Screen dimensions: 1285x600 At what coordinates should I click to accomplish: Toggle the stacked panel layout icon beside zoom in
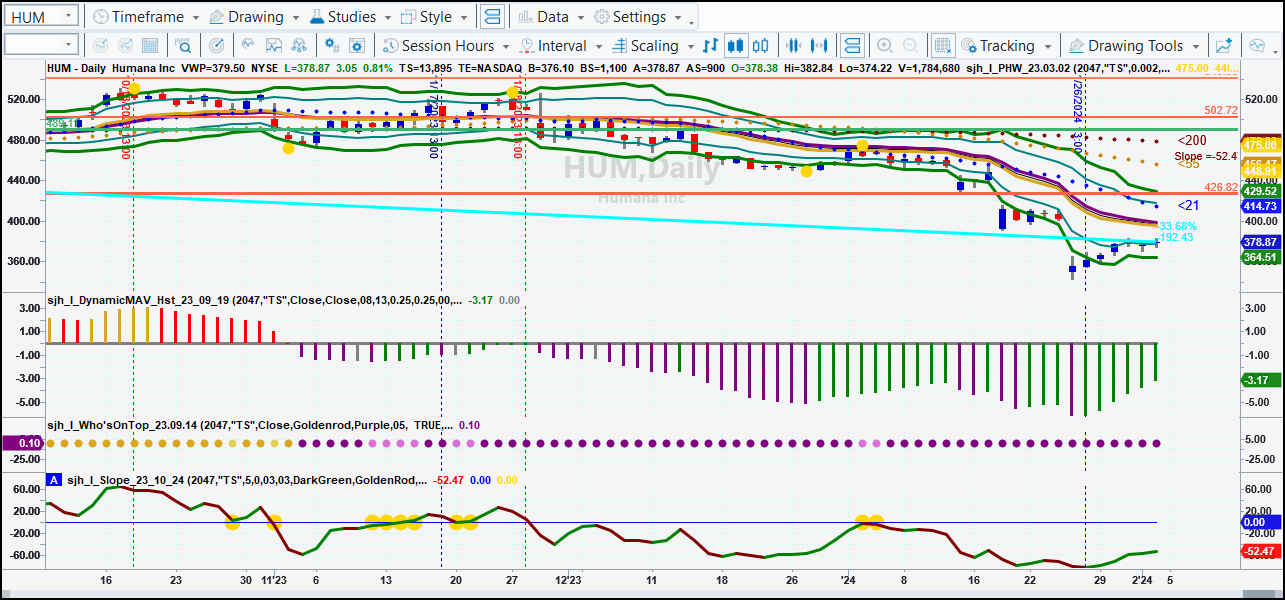(x=852, y=45)
